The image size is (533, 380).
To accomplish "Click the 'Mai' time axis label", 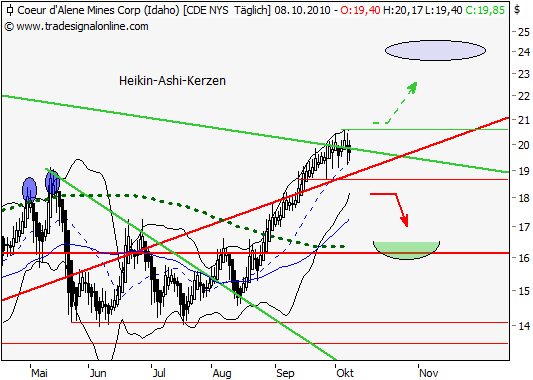I will pyautogui.click(x=39, y=373).
